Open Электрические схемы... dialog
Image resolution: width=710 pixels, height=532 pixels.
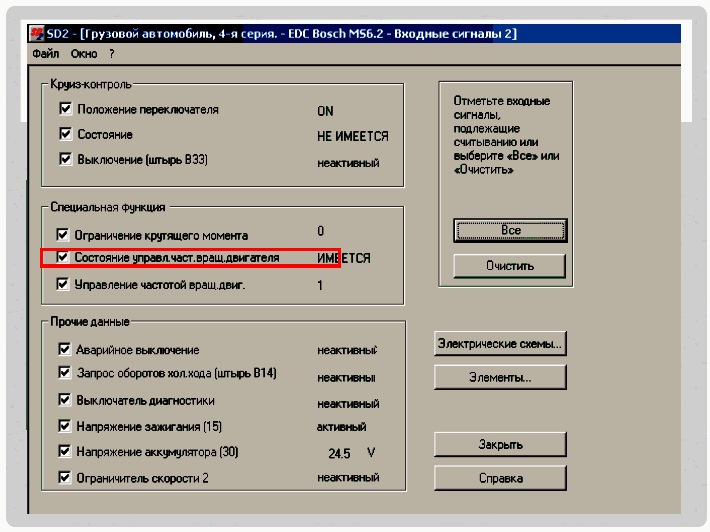pyautogui.click(x=500, y=344)
